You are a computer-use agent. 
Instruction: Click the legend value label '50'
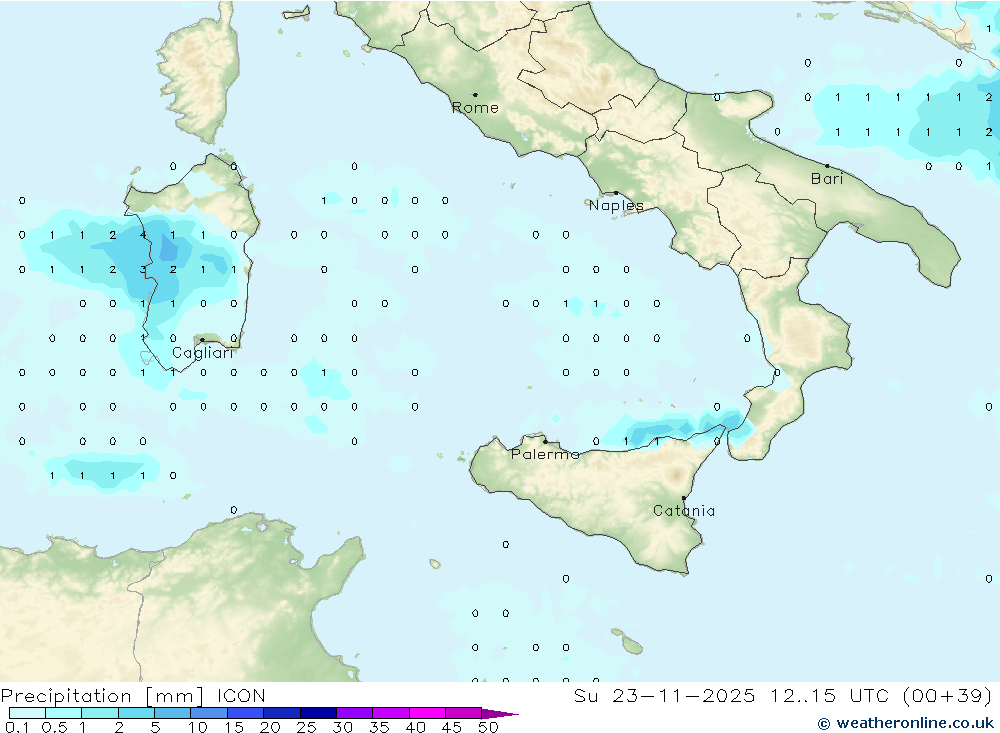[488, 727]
